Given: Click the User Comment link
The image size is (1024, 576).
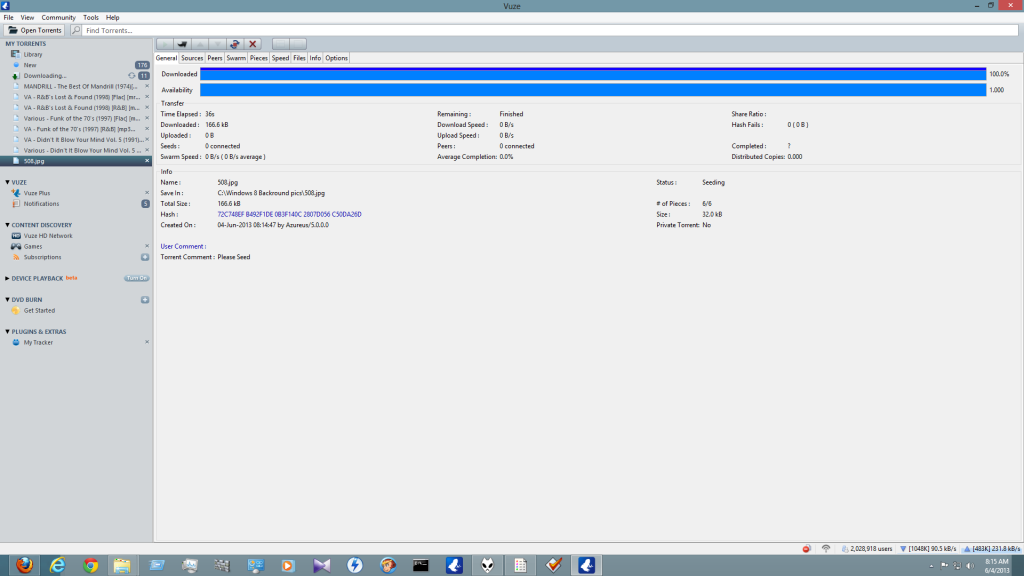Looking at the screenshot, I should (x=183, y=246).
